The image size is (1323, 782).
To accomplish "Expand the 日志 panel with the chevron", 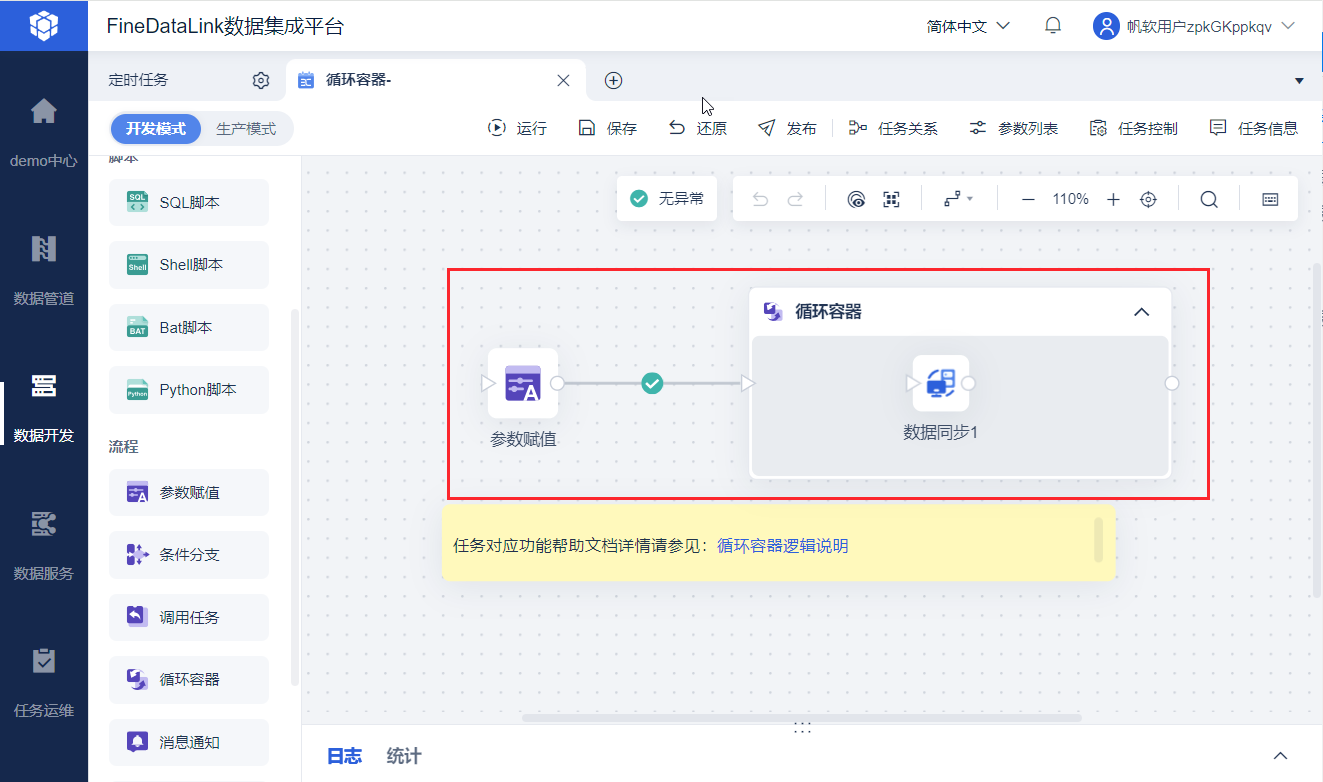I will pyautogui.click(x=1280, y=755).
